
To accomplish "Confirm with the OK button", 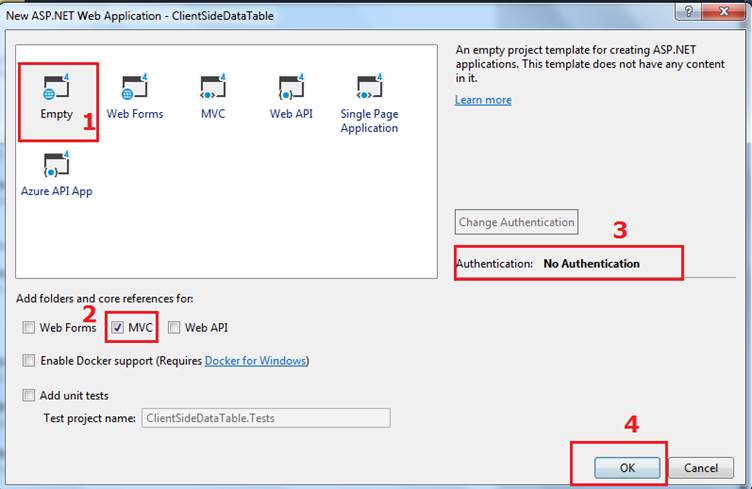I will pyautogui.click(x=627, y=467).
